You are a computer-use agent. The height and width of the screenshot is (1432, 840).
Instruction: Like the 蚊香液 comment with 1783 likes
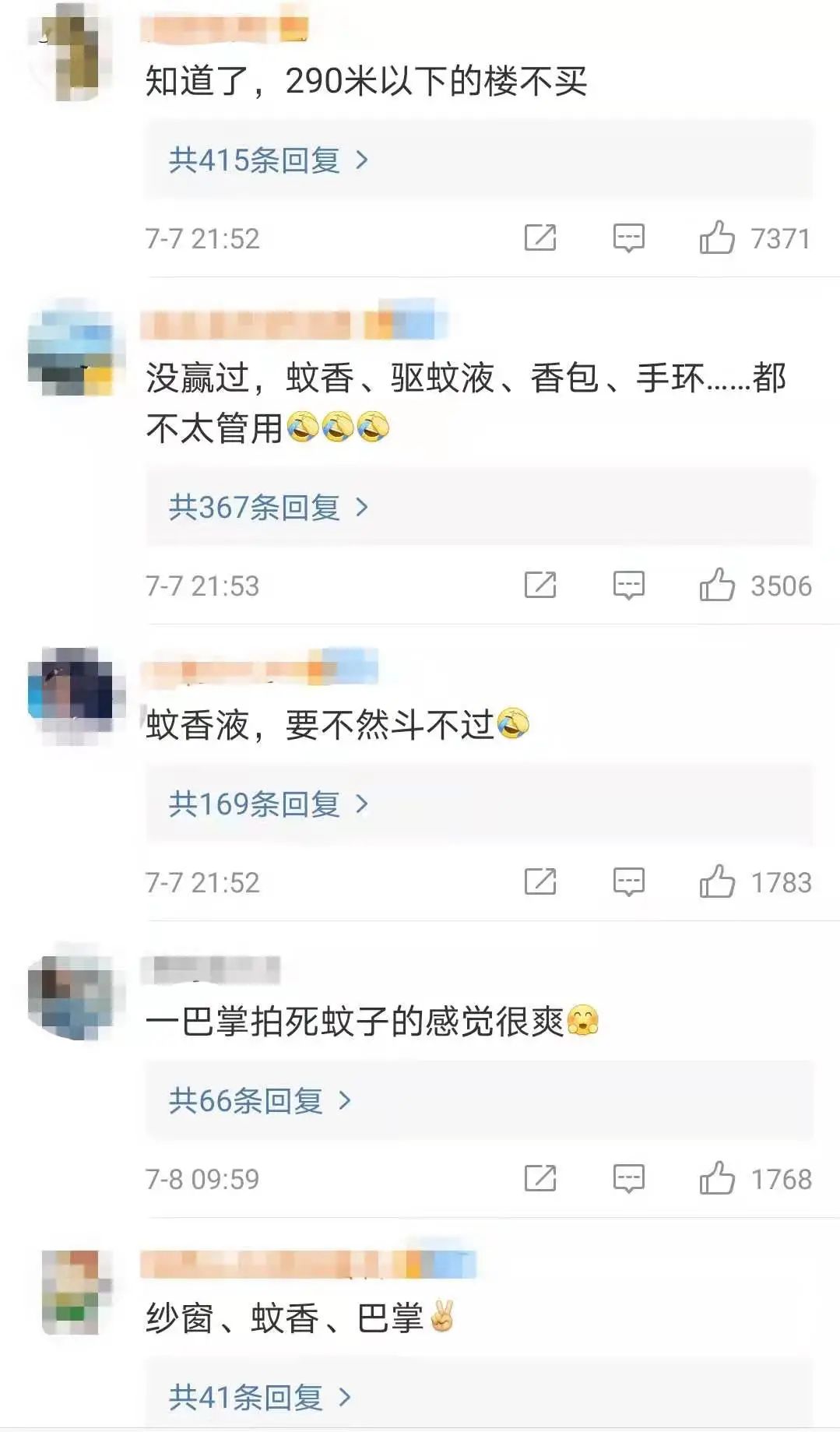tap(717, 881)
